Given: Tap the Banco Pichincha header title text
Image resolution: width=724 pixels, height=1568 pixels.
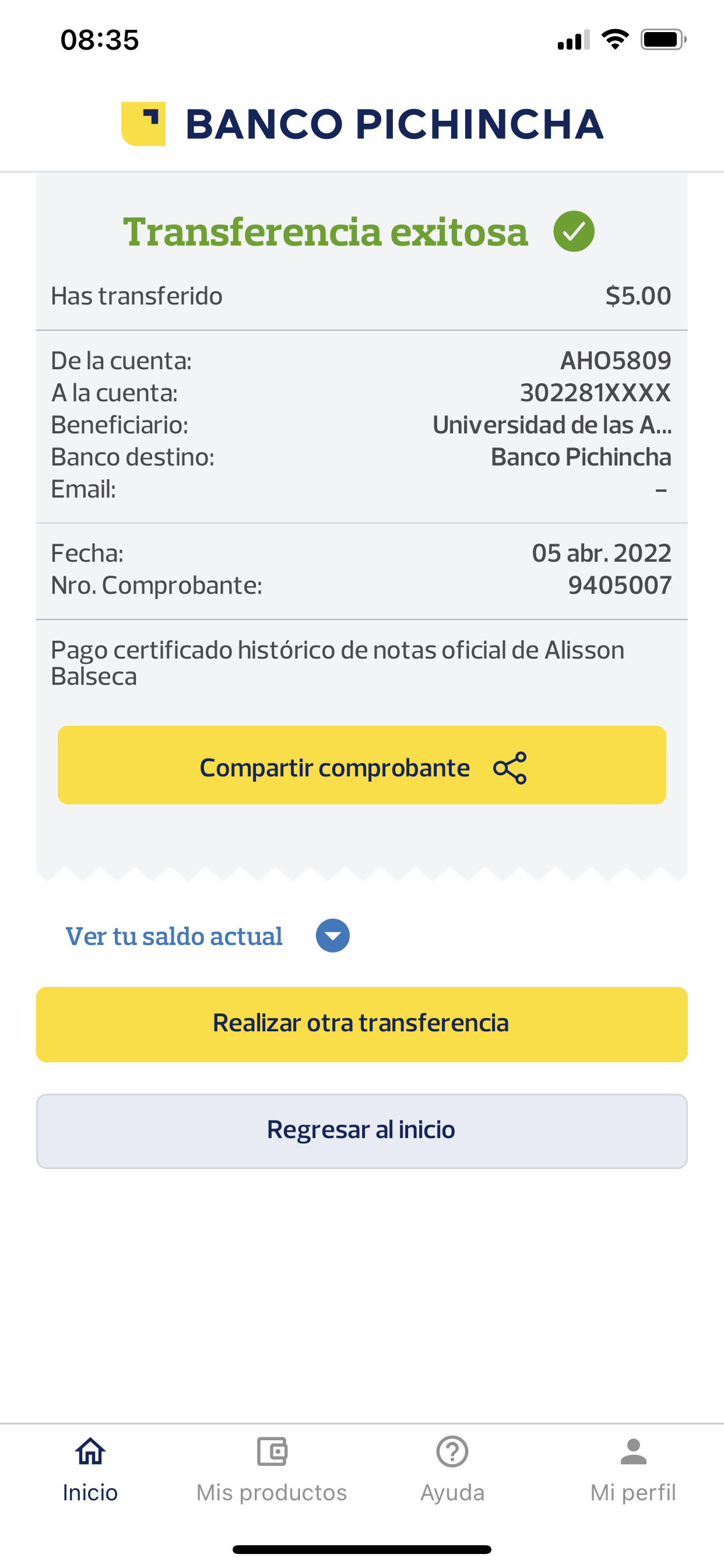Looking at the screenshot, I should click(394, 124).
